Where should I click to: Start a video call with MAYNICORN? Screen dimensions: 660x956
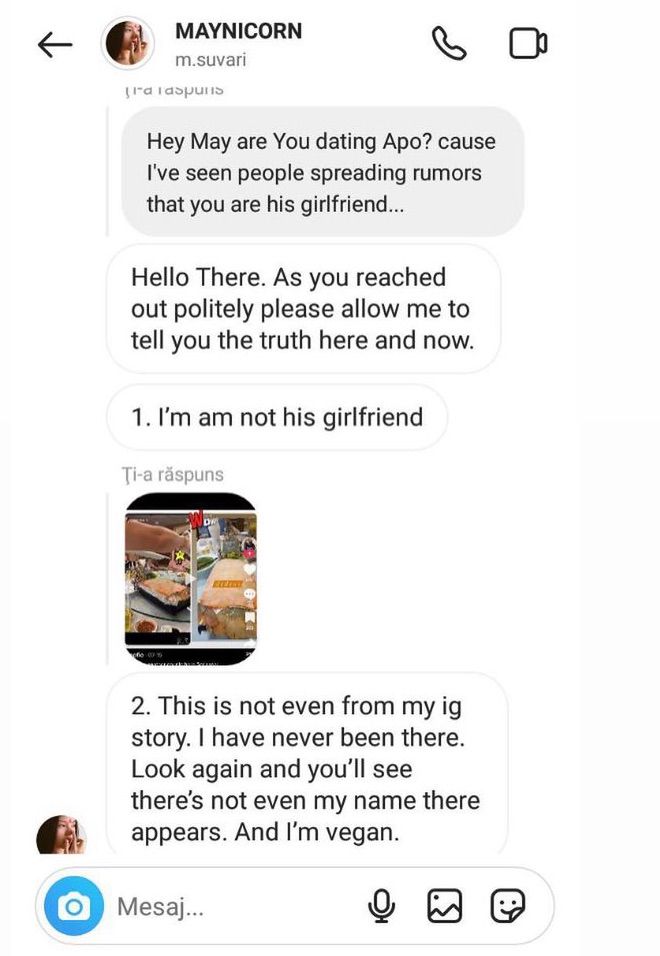tap(528, 43)
